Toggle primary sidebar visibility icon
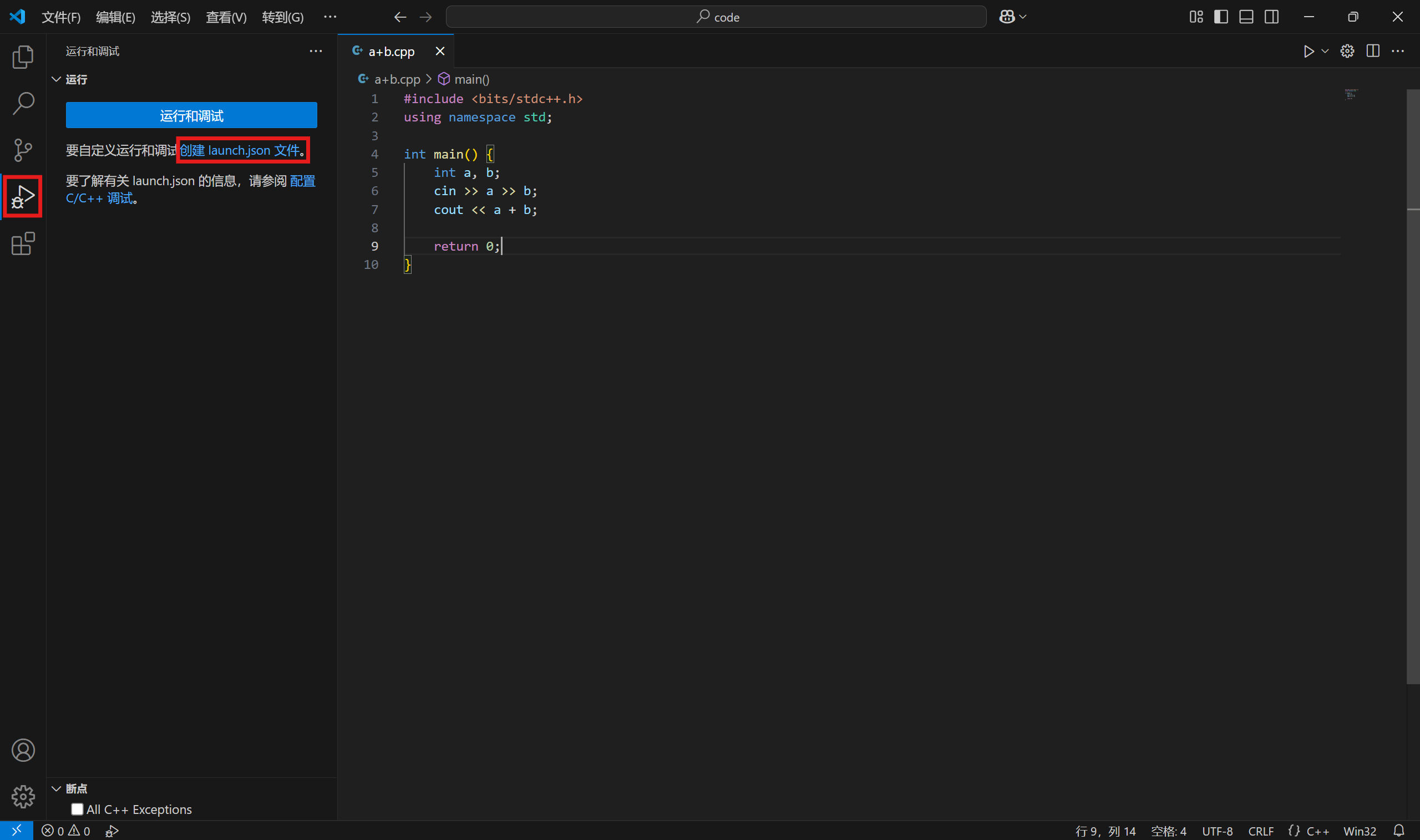 click(1220, 17)
